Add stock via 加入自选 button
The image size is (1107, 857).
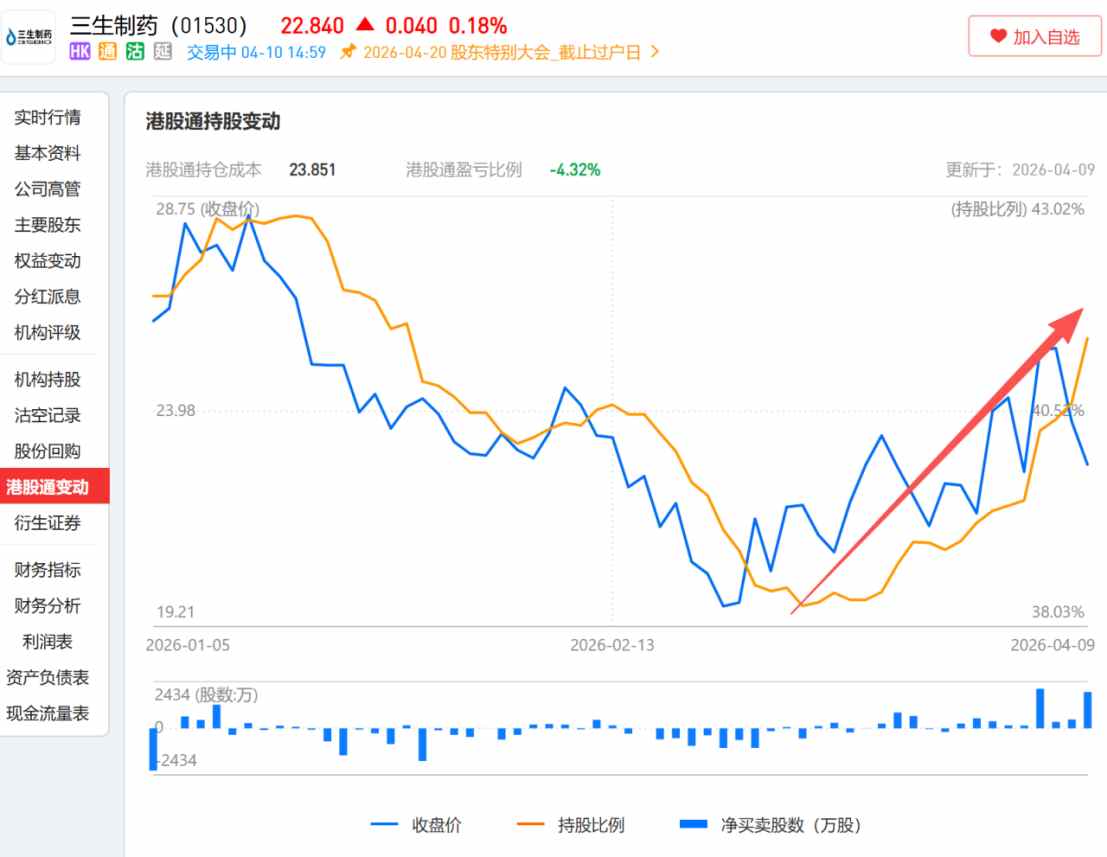(x=1034, y=37)
